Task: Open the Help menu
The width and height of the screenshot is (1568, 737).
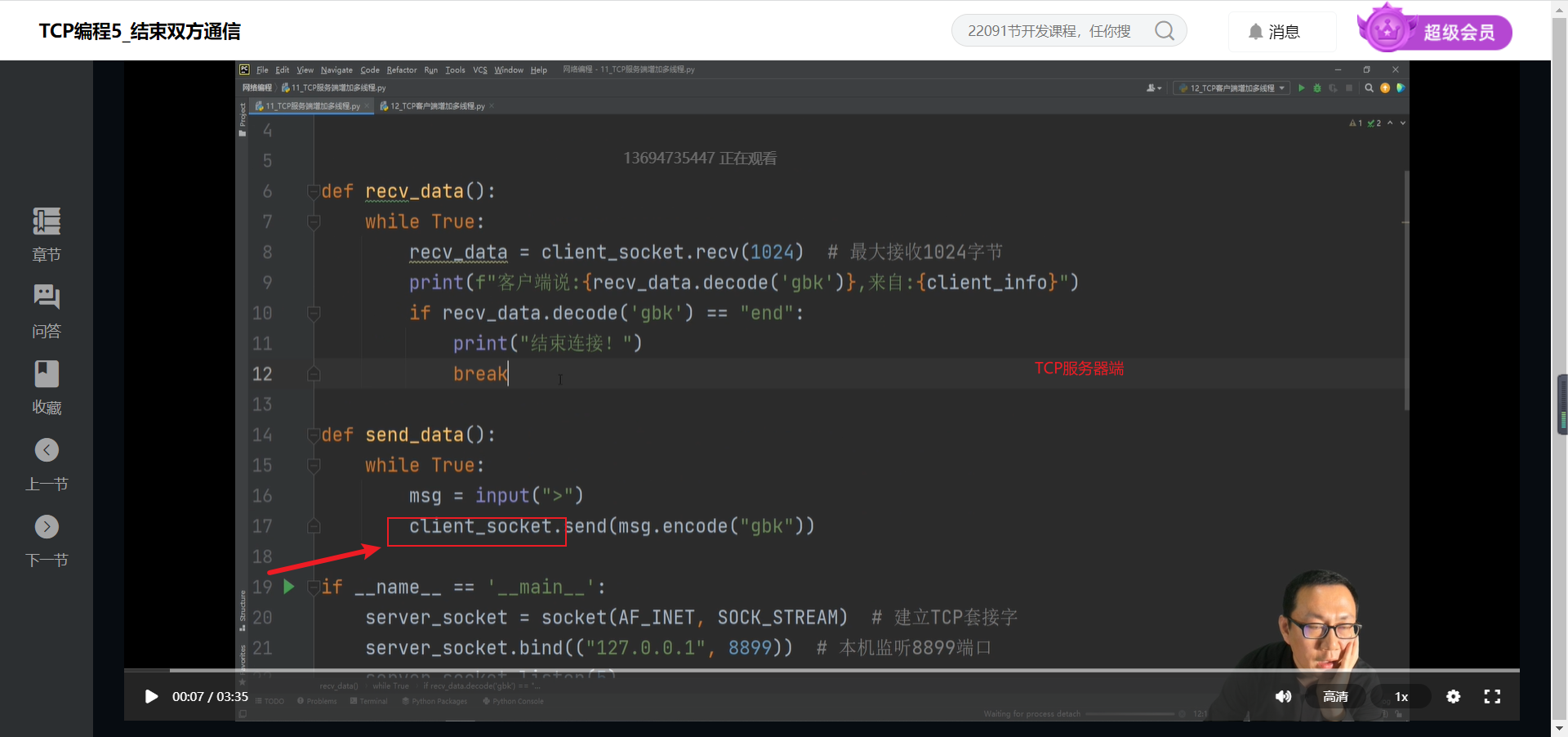Action: coord(539,70)
